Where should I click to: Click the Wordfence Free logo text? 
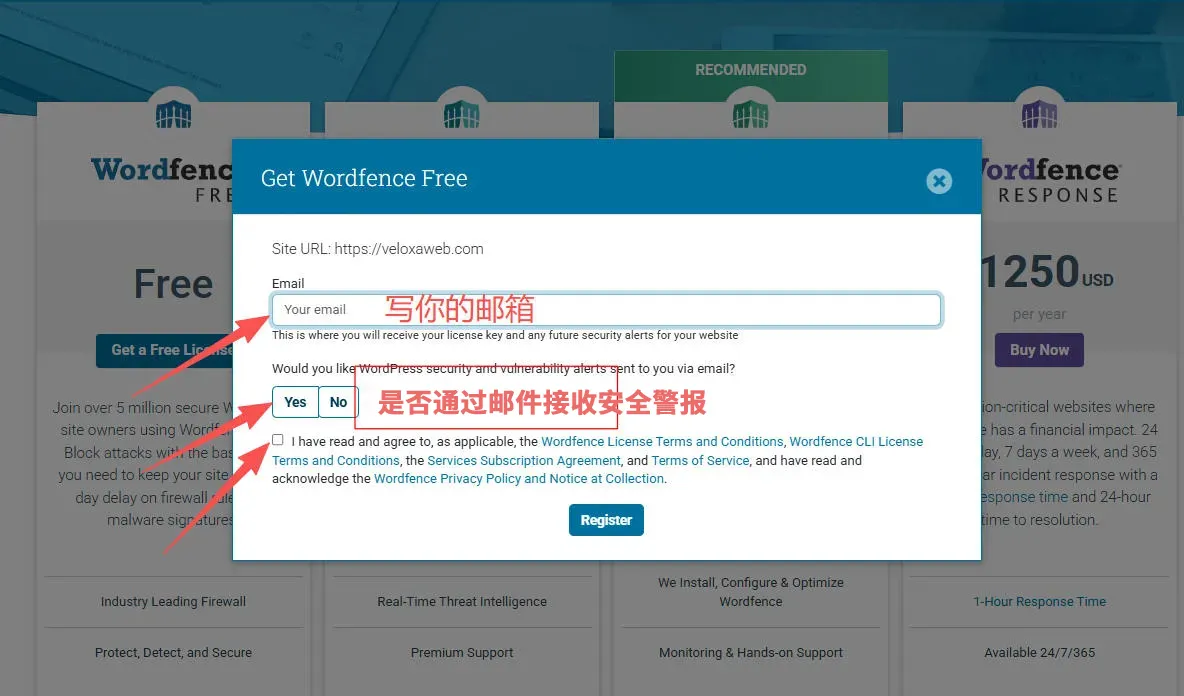tap(160, 179)
